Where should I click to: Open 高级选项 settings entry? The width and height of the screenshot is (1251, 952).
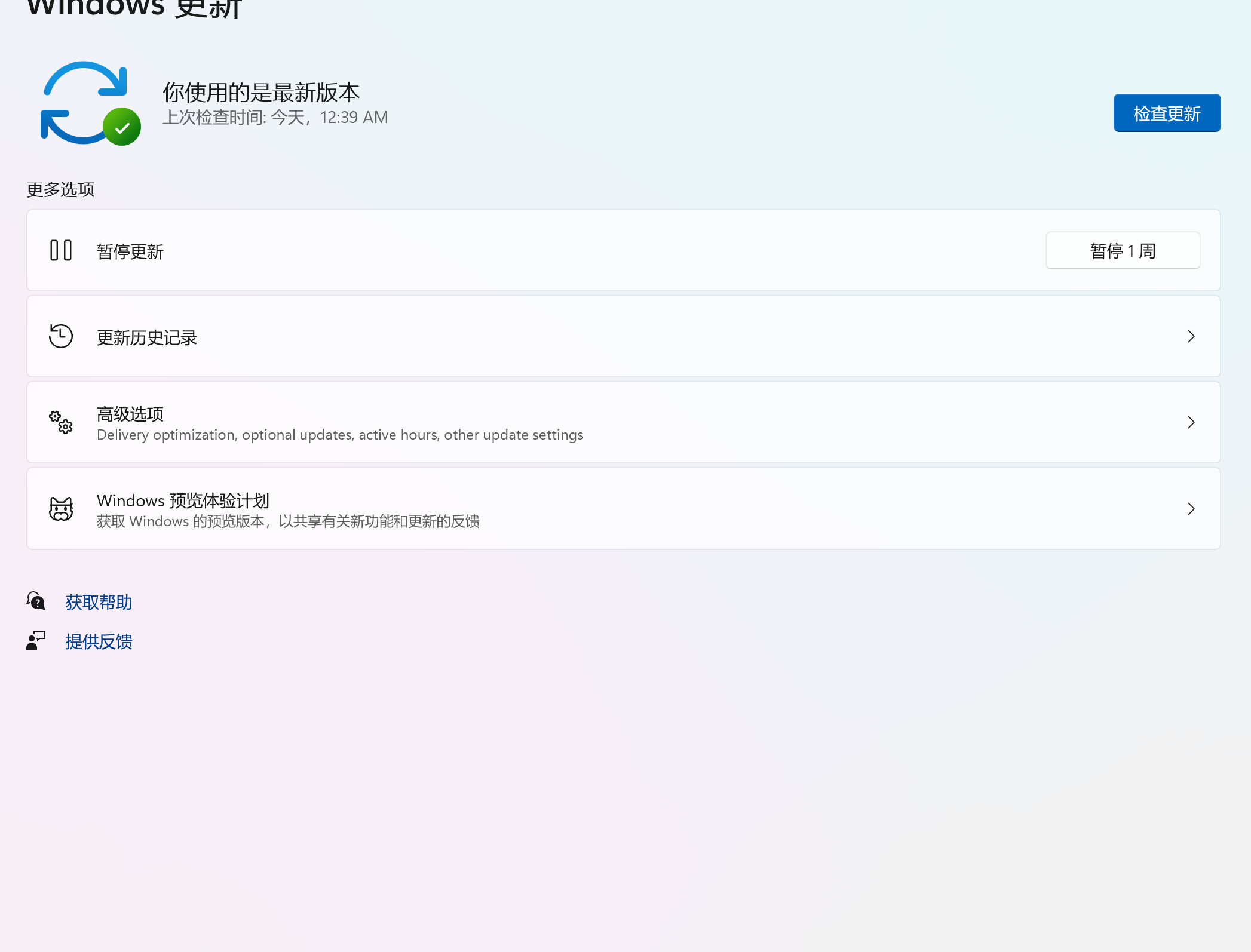click(130, 414)
